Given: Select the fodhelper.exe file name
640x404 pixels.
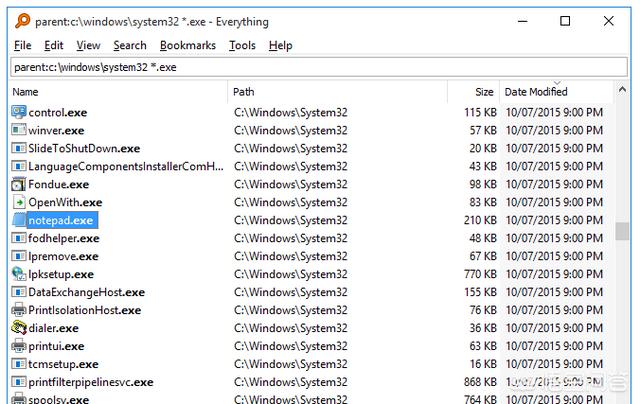Looking at the screenshot, I should click(64, 238).
